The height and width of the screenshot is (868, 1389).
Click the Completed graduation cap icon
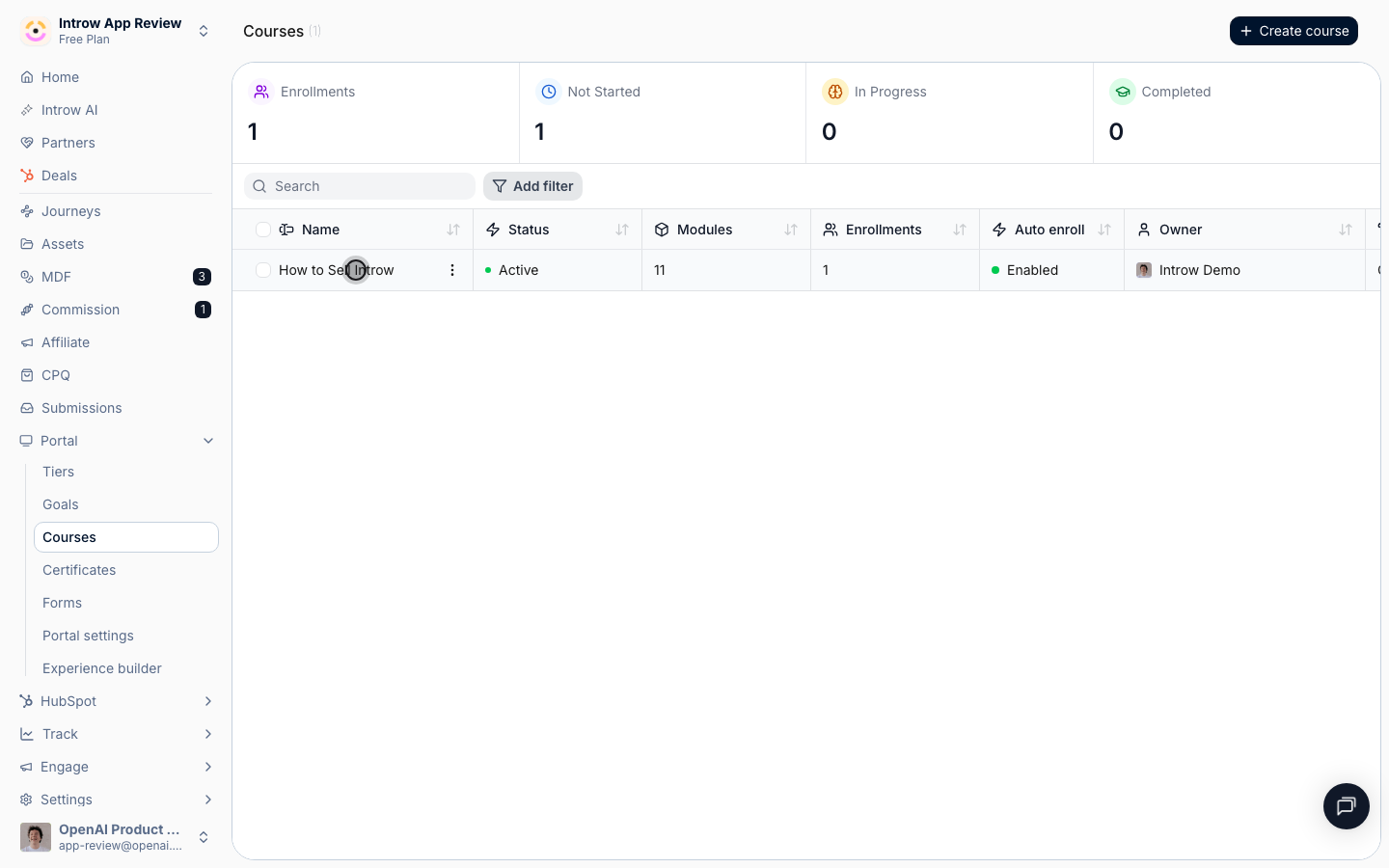click(1123, 92)
